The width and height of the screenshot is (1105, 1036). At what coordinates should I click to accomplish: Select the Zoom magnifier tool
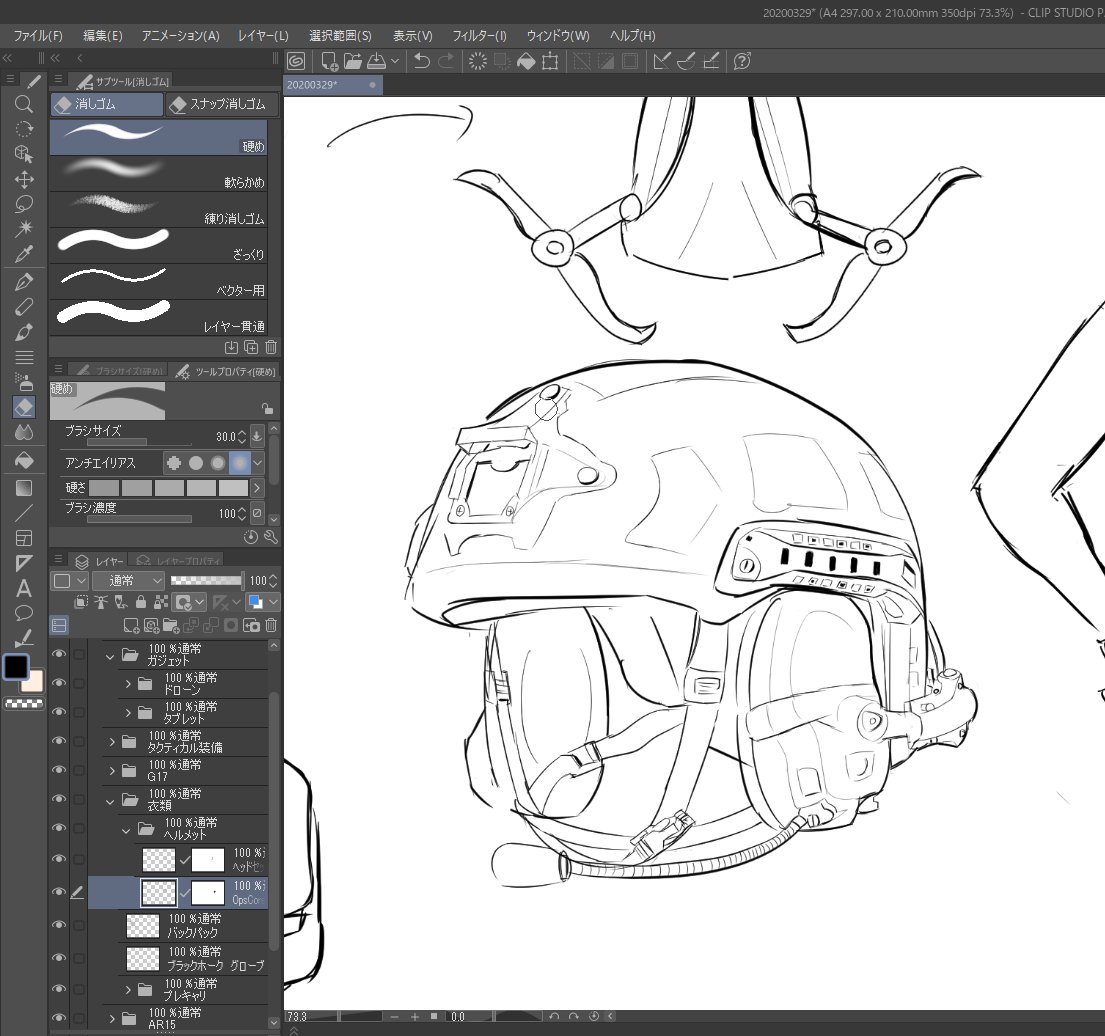click(23, 104)
